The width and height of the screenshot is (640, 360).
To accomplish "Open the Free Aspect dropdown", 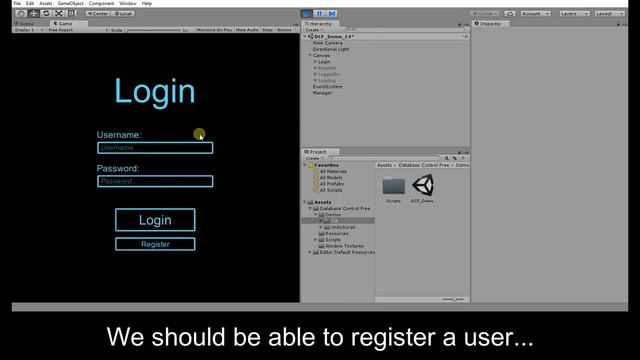I will (x=78, y=30).
